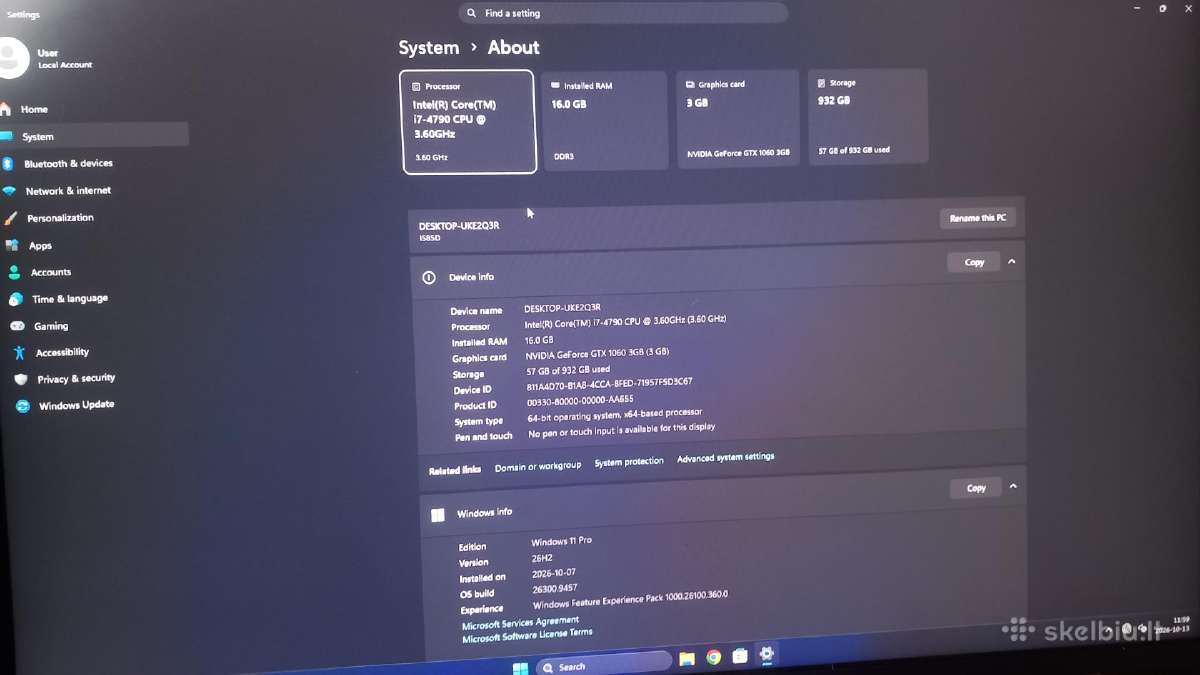Open Microsoft Software License Terms link
Screen dimensions: 1200x675
(527, 635)
